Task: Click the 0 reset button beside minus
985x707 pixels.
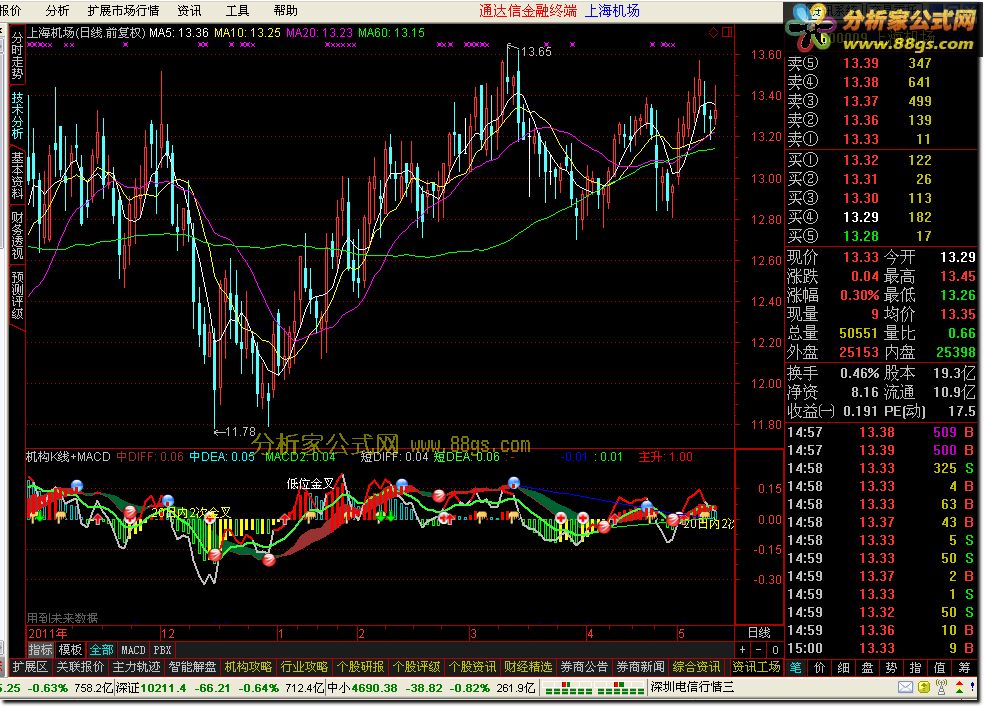Action: (775, 650)
